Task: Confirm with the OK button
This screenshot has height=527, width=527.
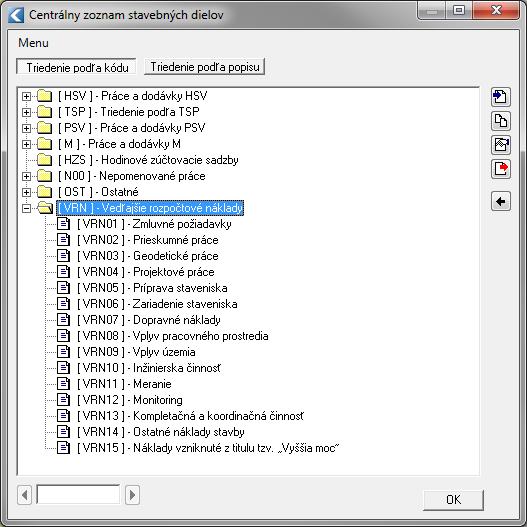Action: 453,500
